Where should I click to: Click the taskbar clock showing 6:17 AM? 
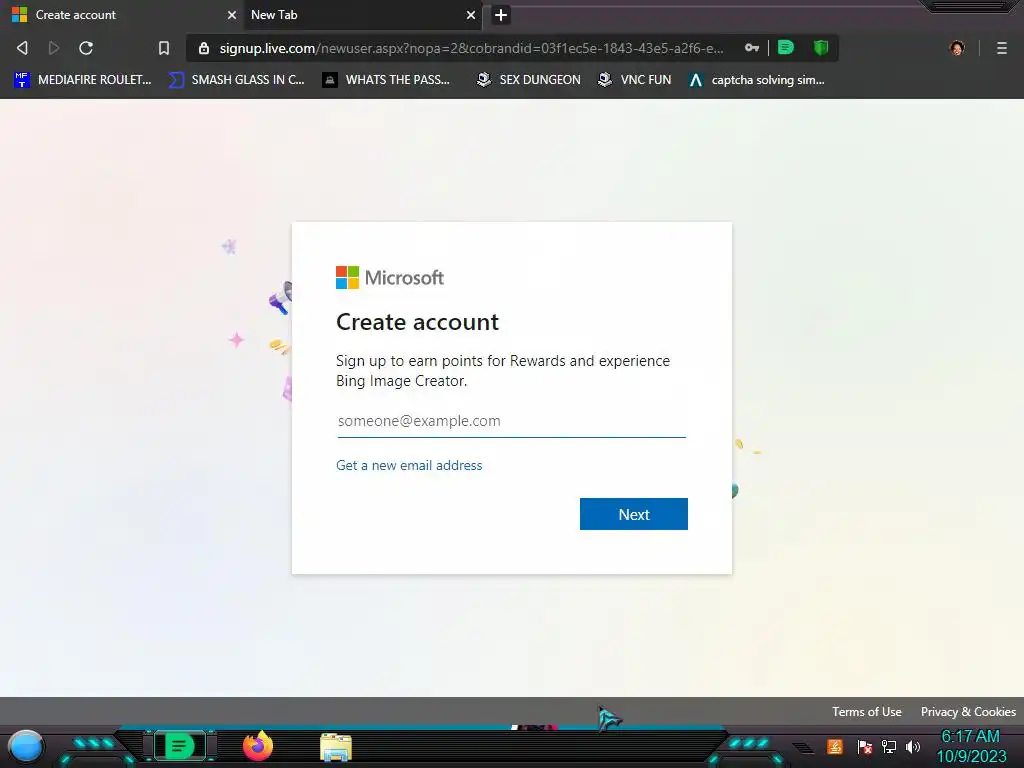(x=971, y=746)
